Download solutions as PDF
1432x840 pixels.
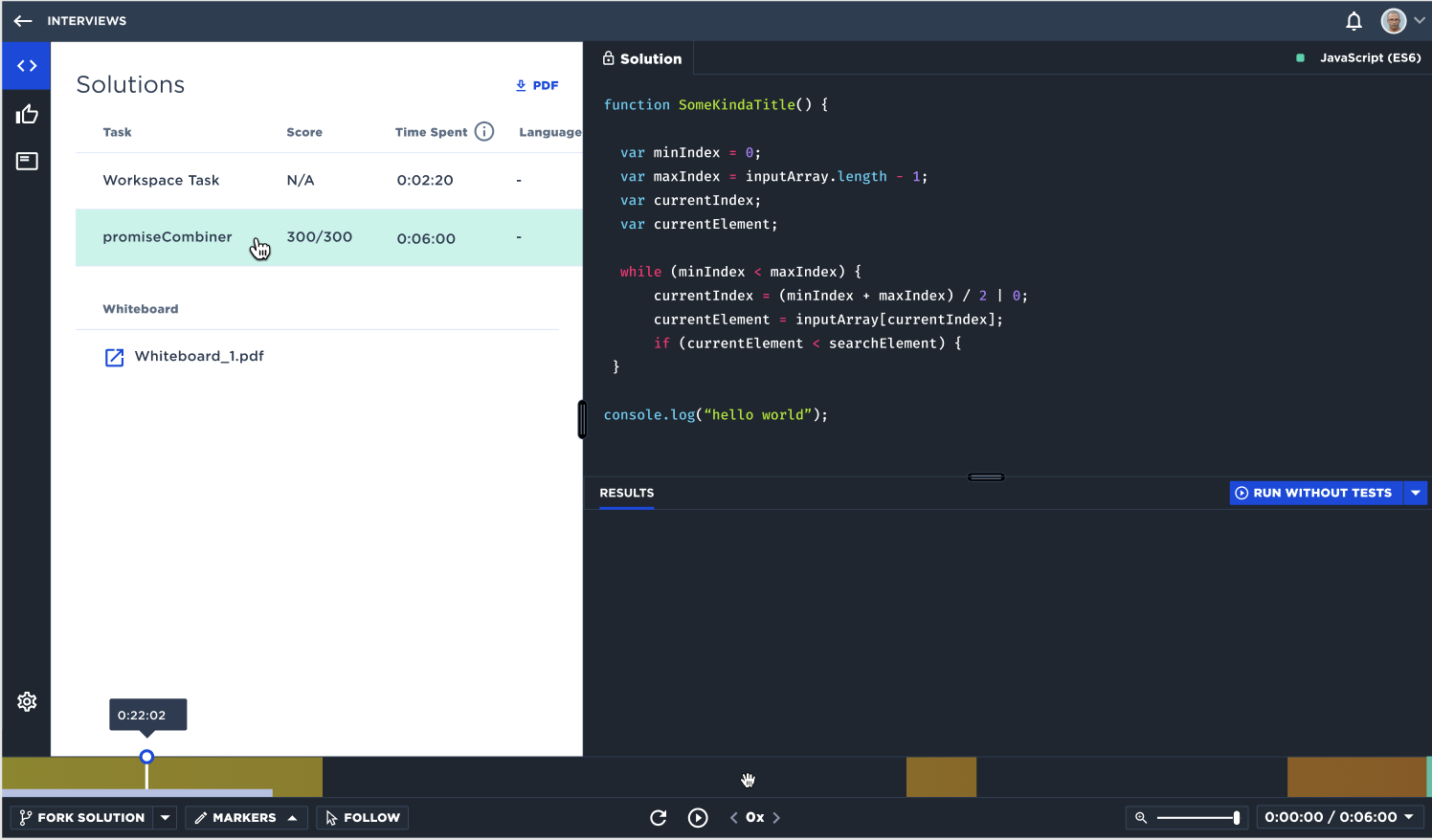coord(537,85)
